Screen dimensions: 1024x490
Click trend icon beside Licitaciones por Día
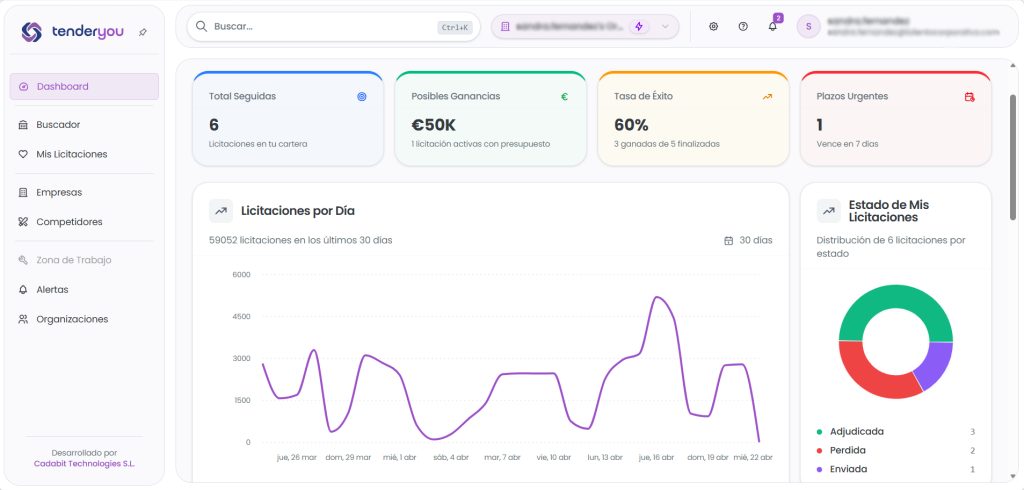point(221,211)
